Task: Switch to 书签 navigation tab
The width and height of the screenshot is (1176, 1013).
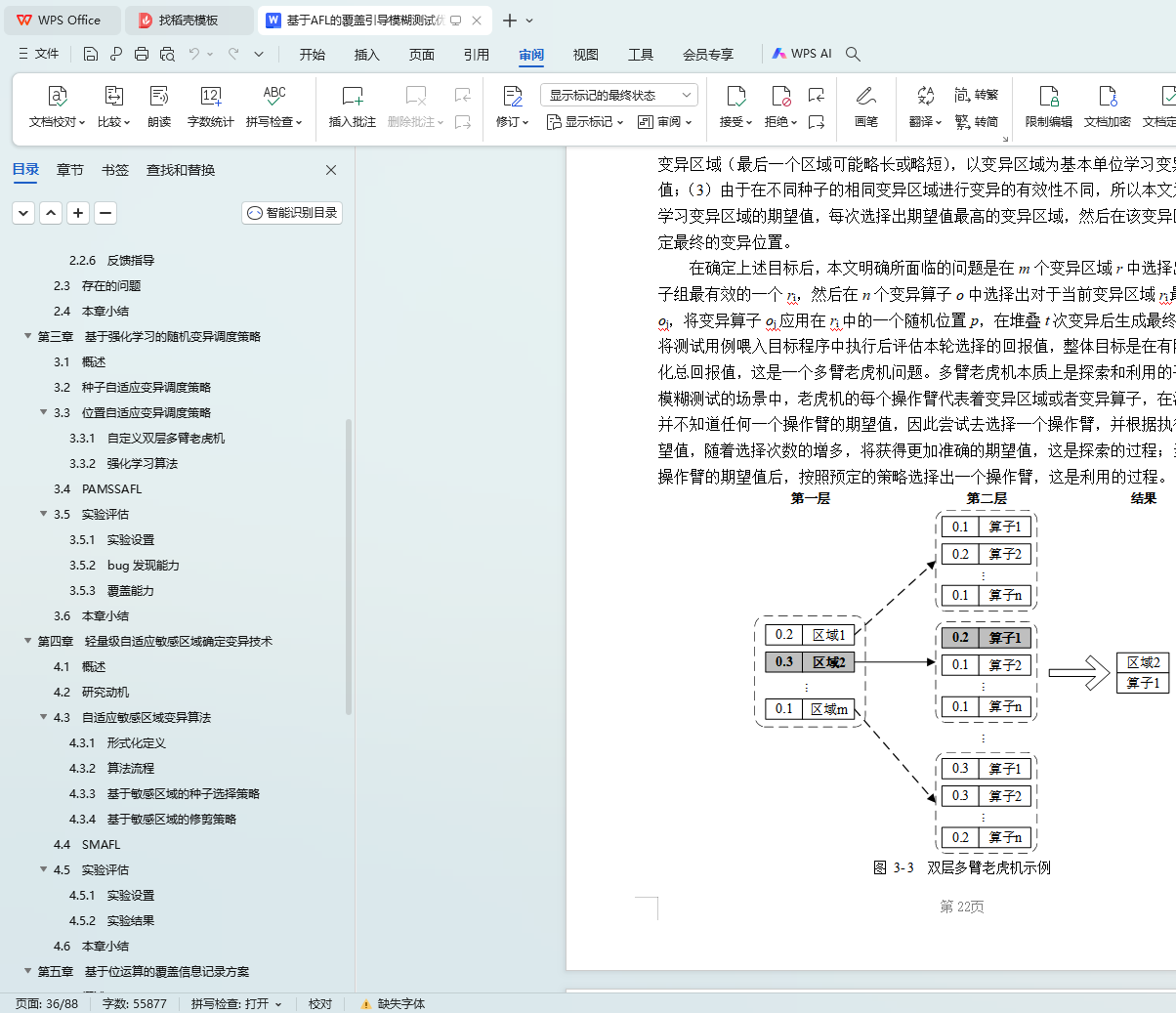Action: [115, 170]
